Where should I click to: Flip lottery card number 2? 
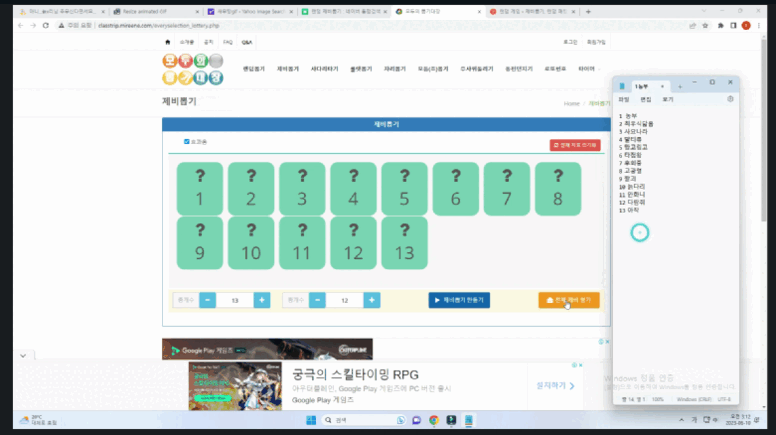tap(251, 189)
